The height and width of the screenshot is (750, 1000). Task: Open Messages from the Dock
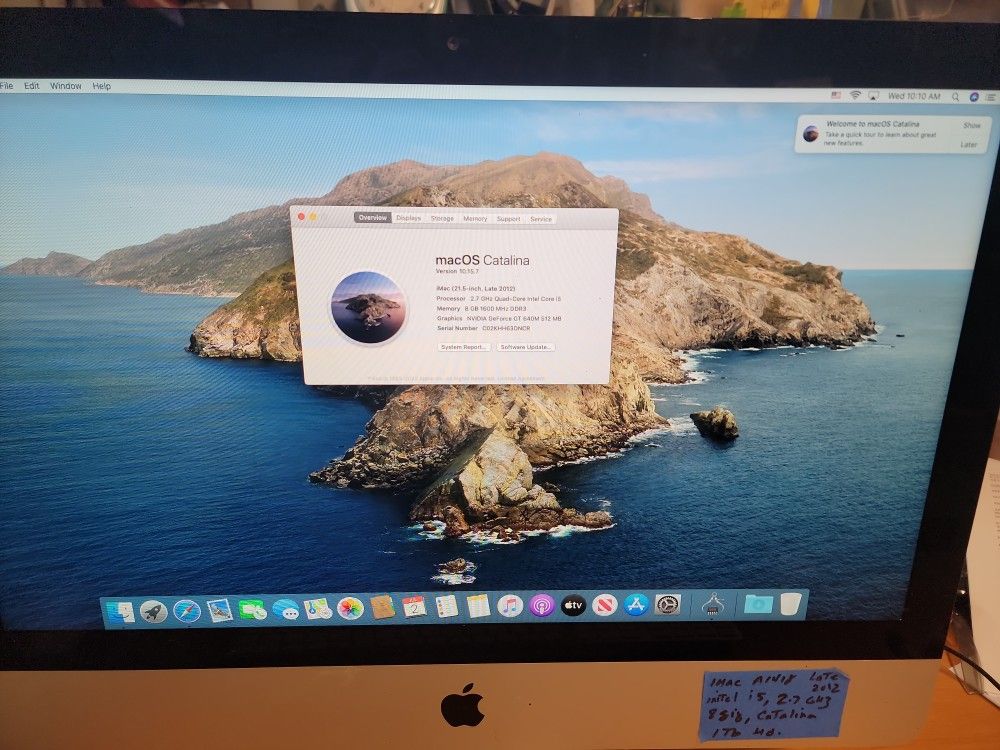(286, 609)
